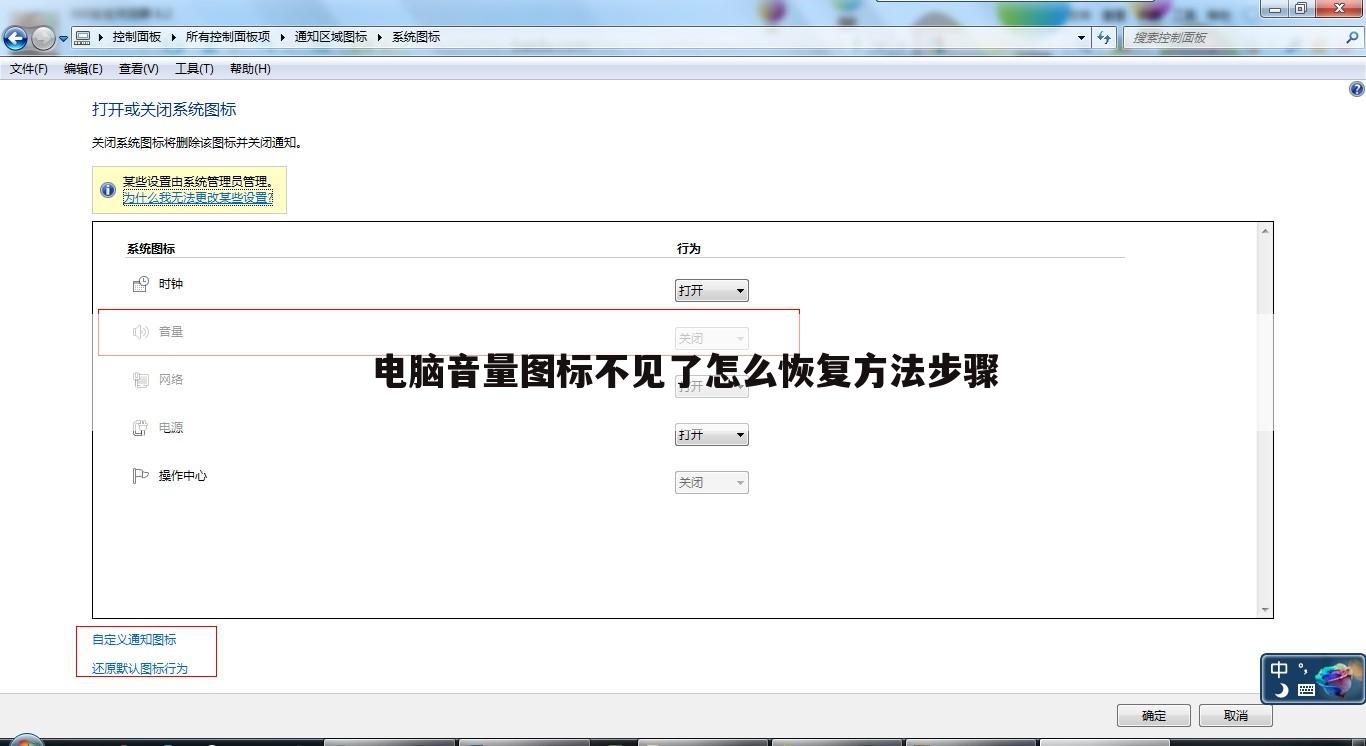Viewport: 1366px width, 746px height.
Task: Click the 确定 button
Action: click(x=1152, y=715)
